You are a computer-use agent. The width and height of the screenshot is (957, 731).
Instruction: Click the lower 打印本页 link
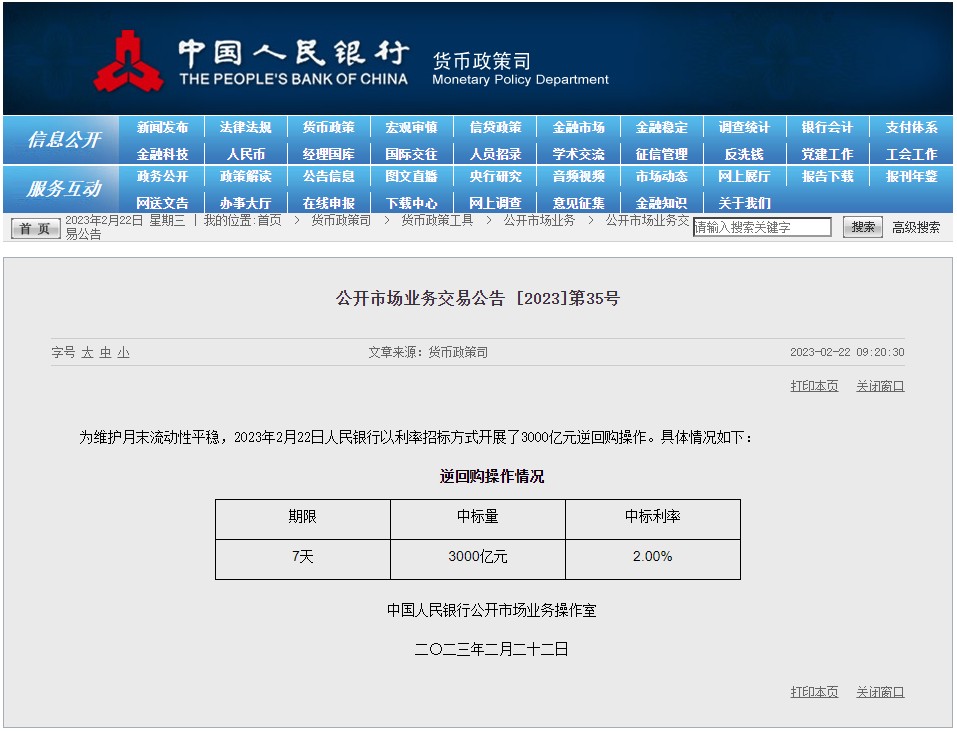[x=814, y=692]
